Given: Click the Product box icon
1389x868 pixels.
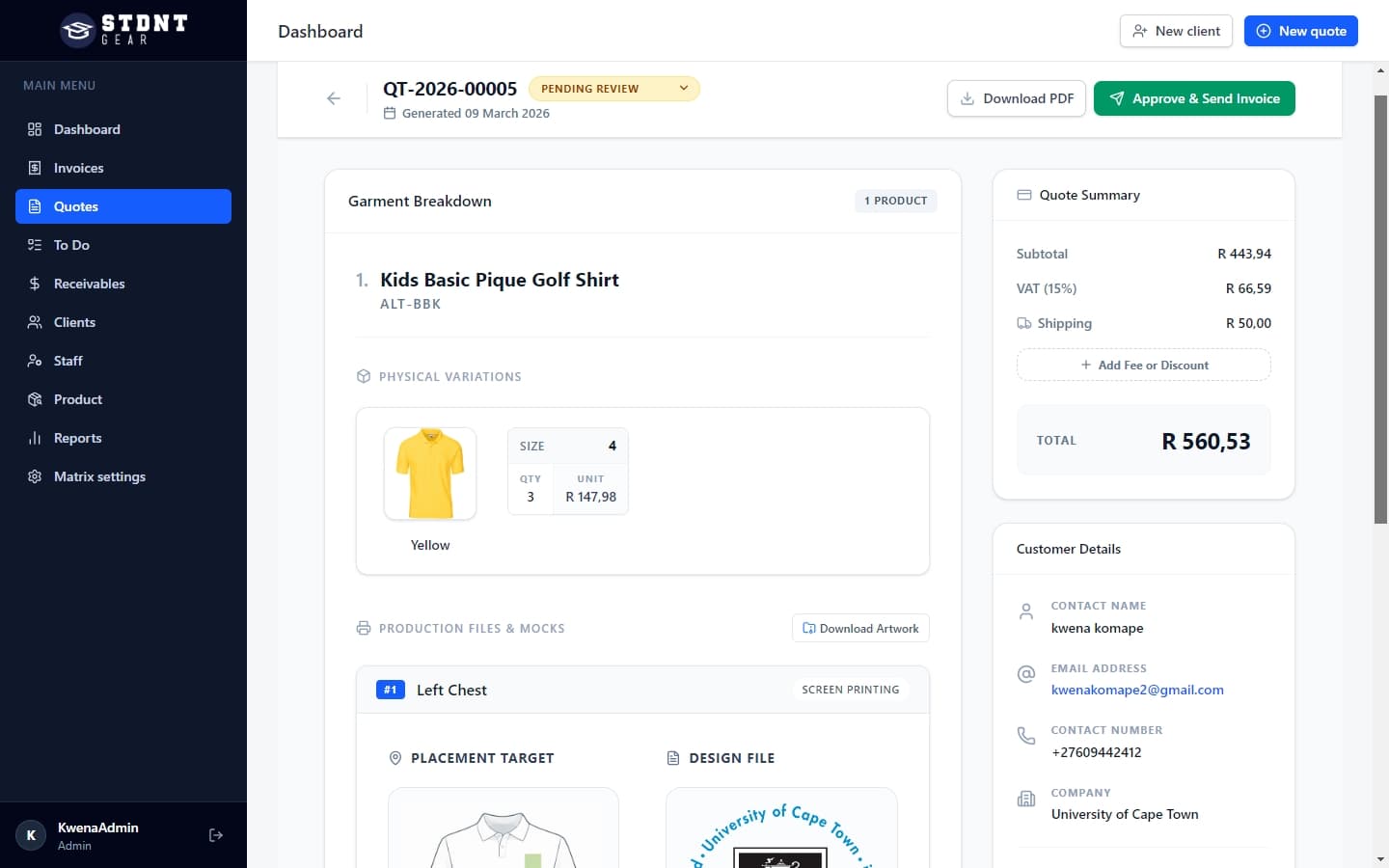Looking at the screenshot, I should [x=35, y=399].
